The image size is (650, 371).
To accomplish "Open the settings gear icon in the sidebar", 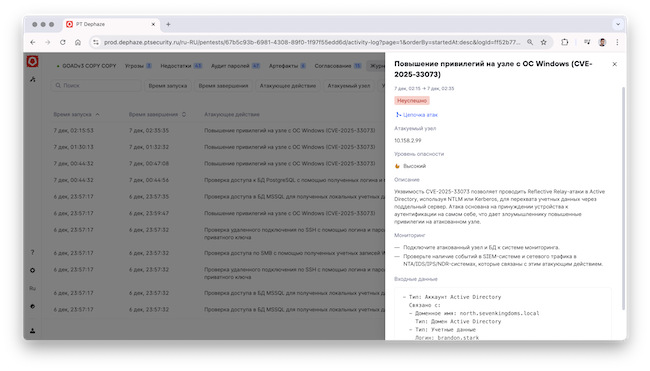I will (x=32, y=270).
